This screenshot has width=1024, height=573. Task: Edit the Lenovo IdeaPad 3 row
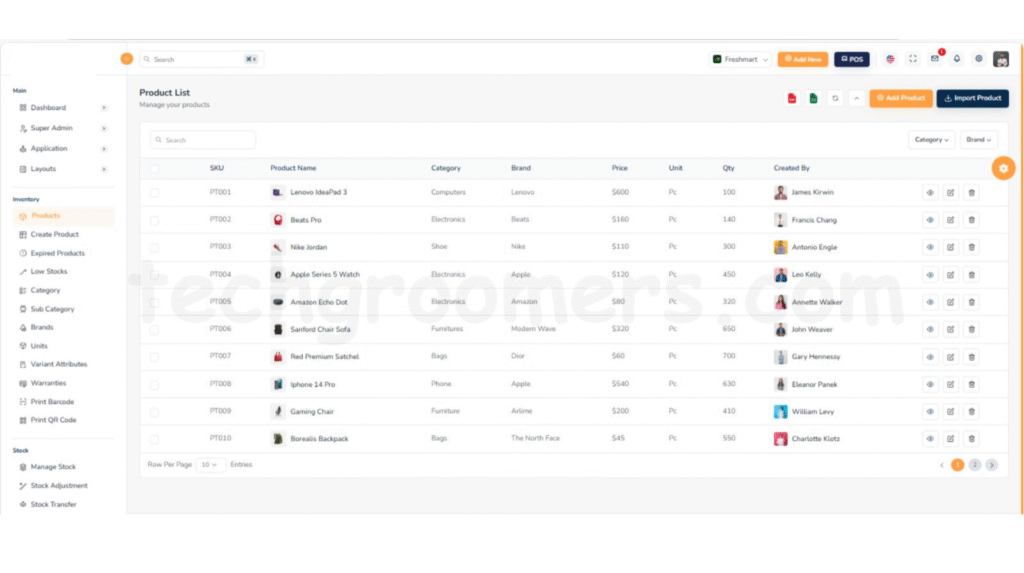point(950,193)
